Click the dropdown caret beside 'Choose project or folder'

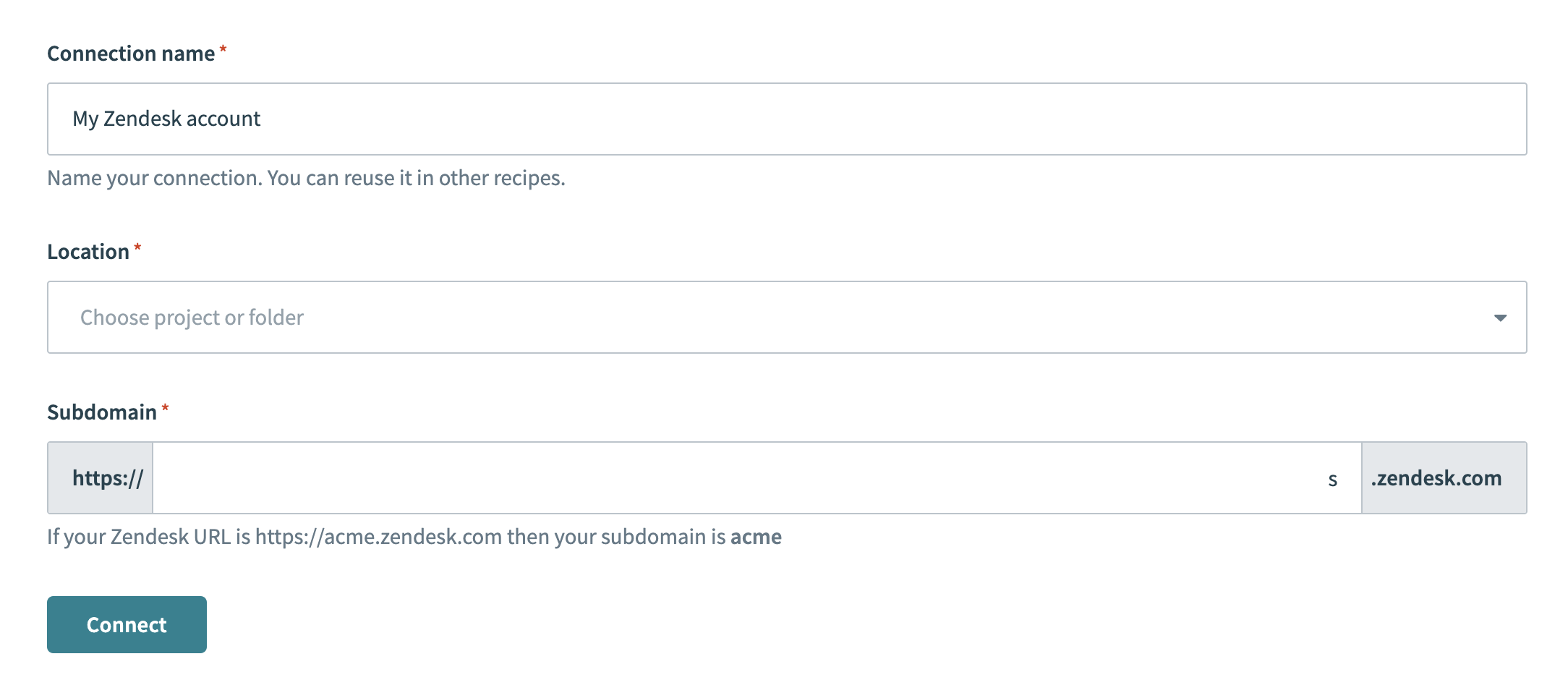coord(1501,317)
